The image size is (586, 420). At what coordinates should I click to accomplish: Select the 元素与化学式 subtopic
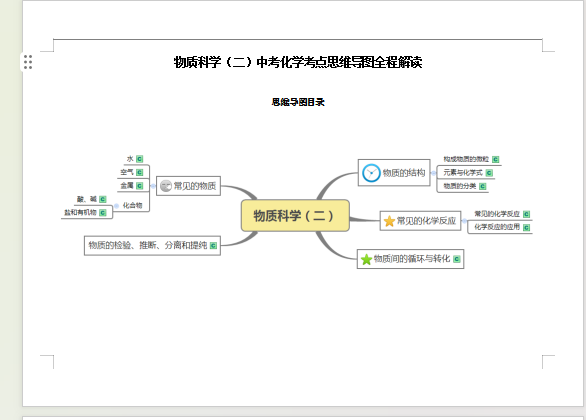(x=463, y=173)
